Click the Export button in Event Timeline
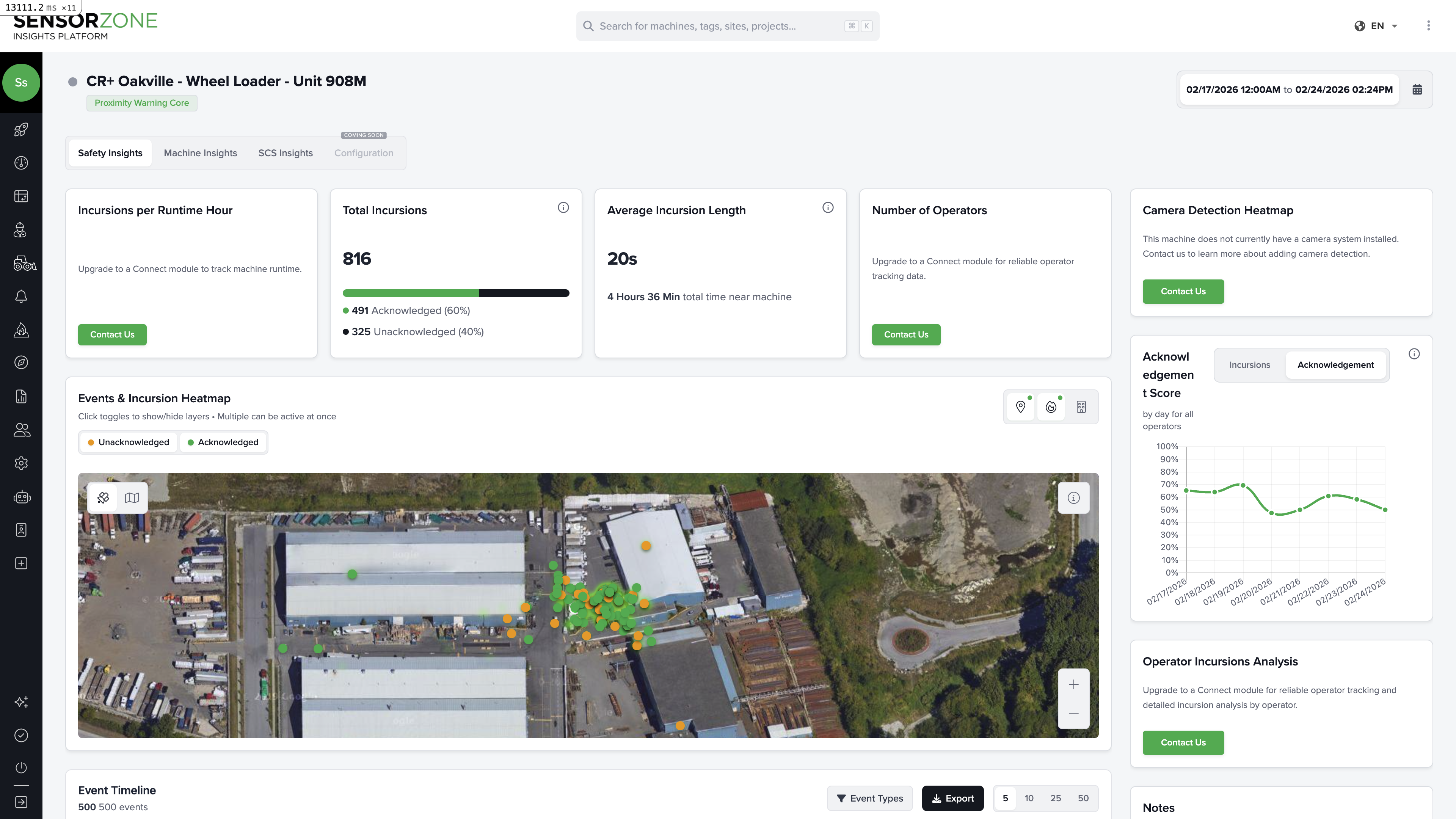This screenshot has width=1456, height=819. click(953, 798)
